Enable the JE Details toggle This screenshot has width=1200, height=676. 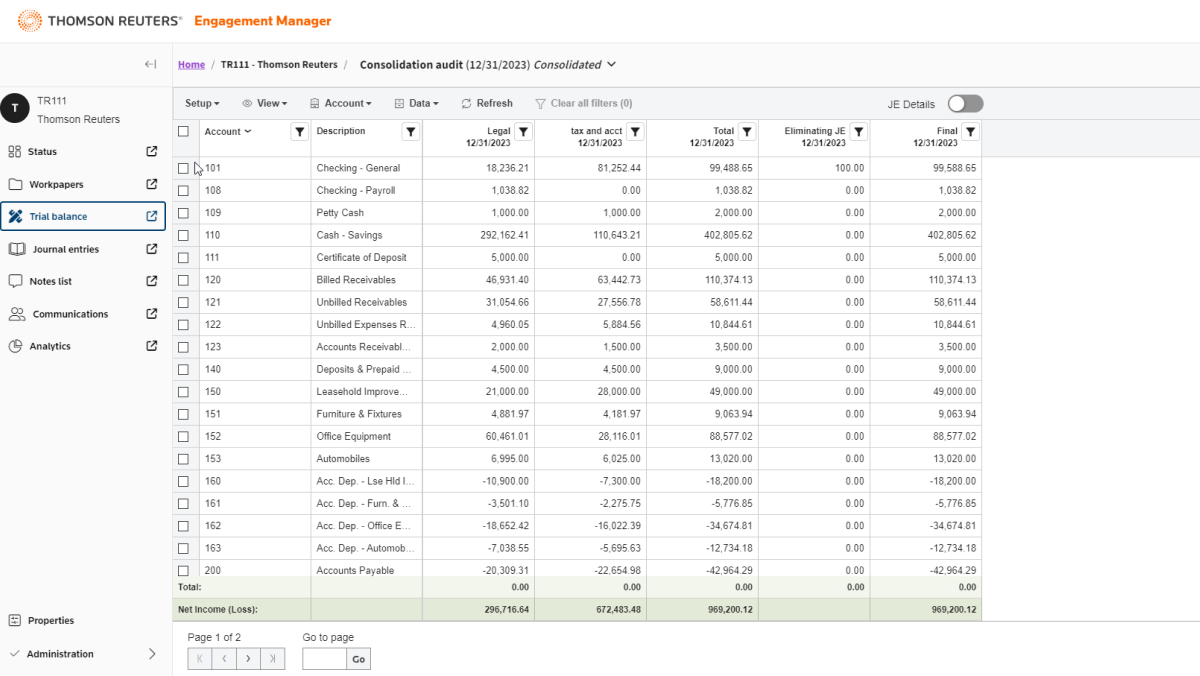[964, 103]
